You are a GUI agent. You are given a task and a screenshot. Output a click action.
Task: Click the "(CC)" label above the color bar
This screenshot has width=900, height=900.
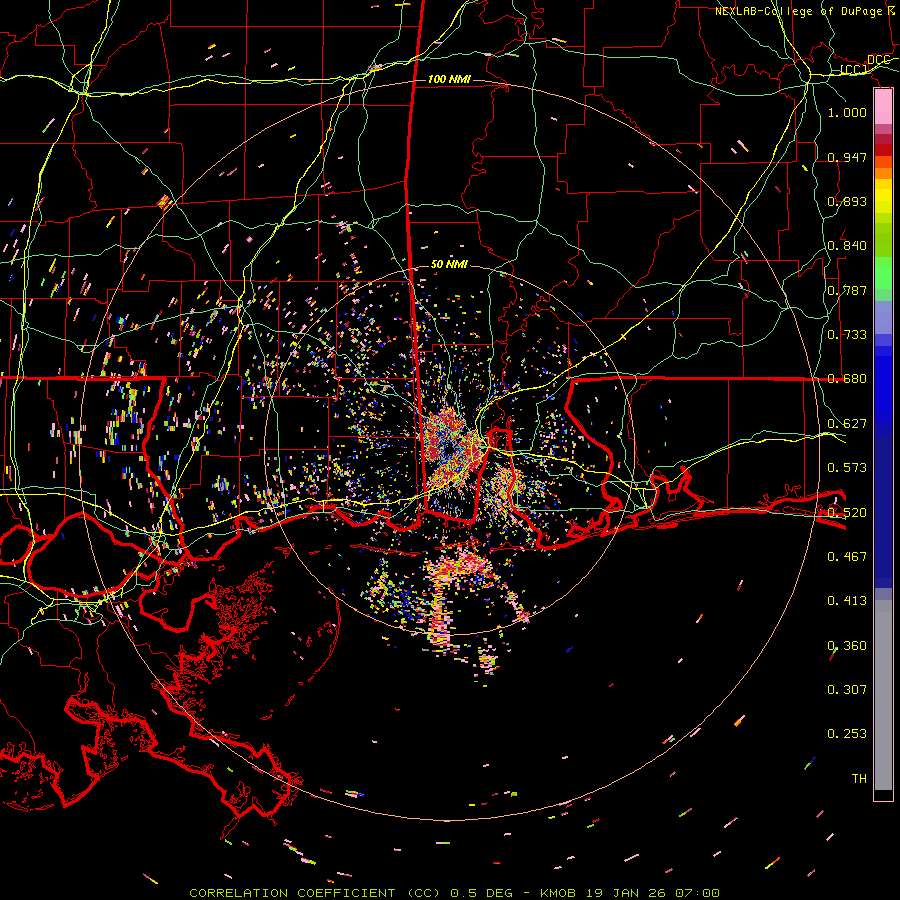tap(853, 70)
